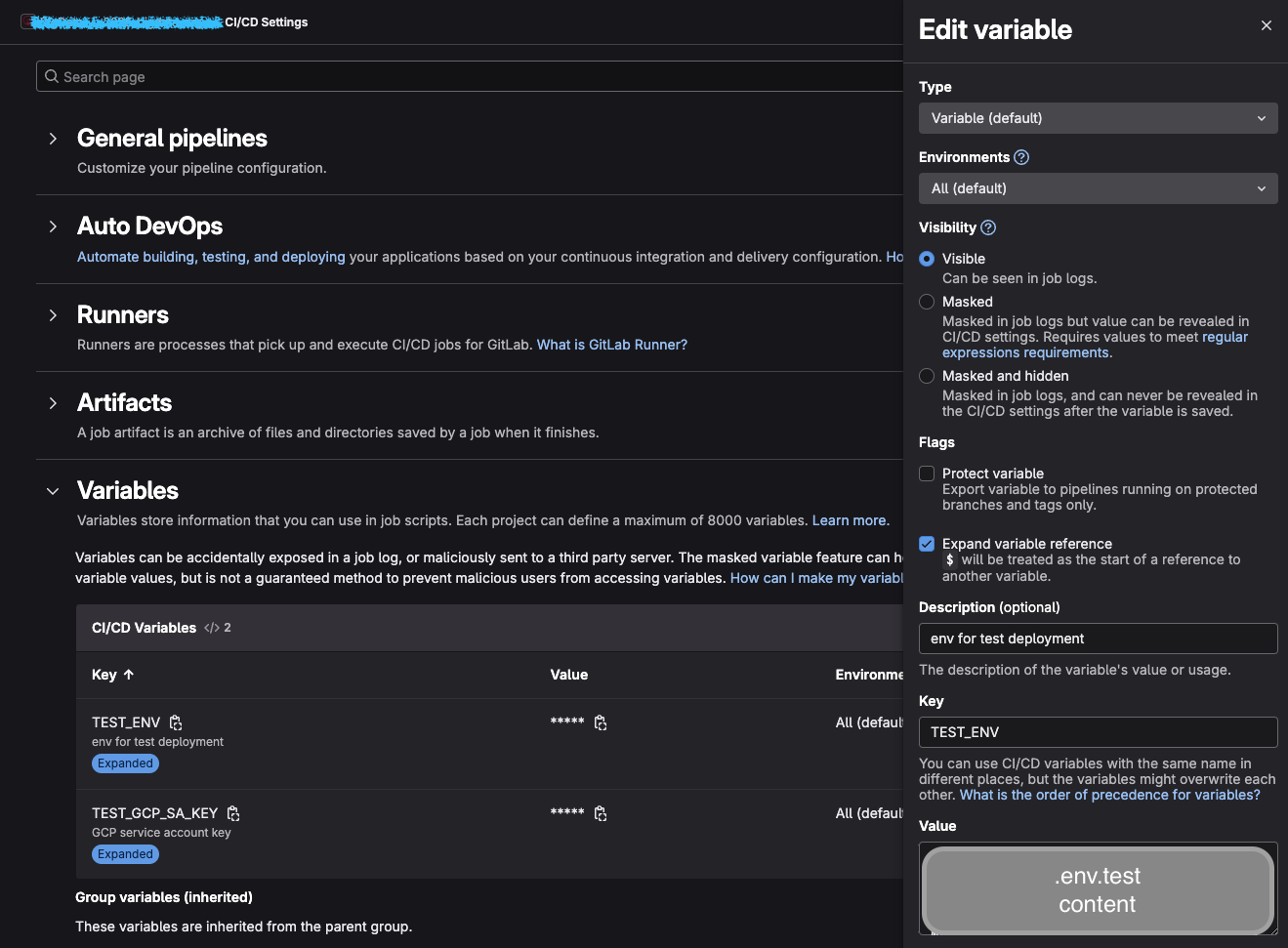Click the Artifacts heading
The height and width of the screenshot is (948, 1288).
[124, 402]
